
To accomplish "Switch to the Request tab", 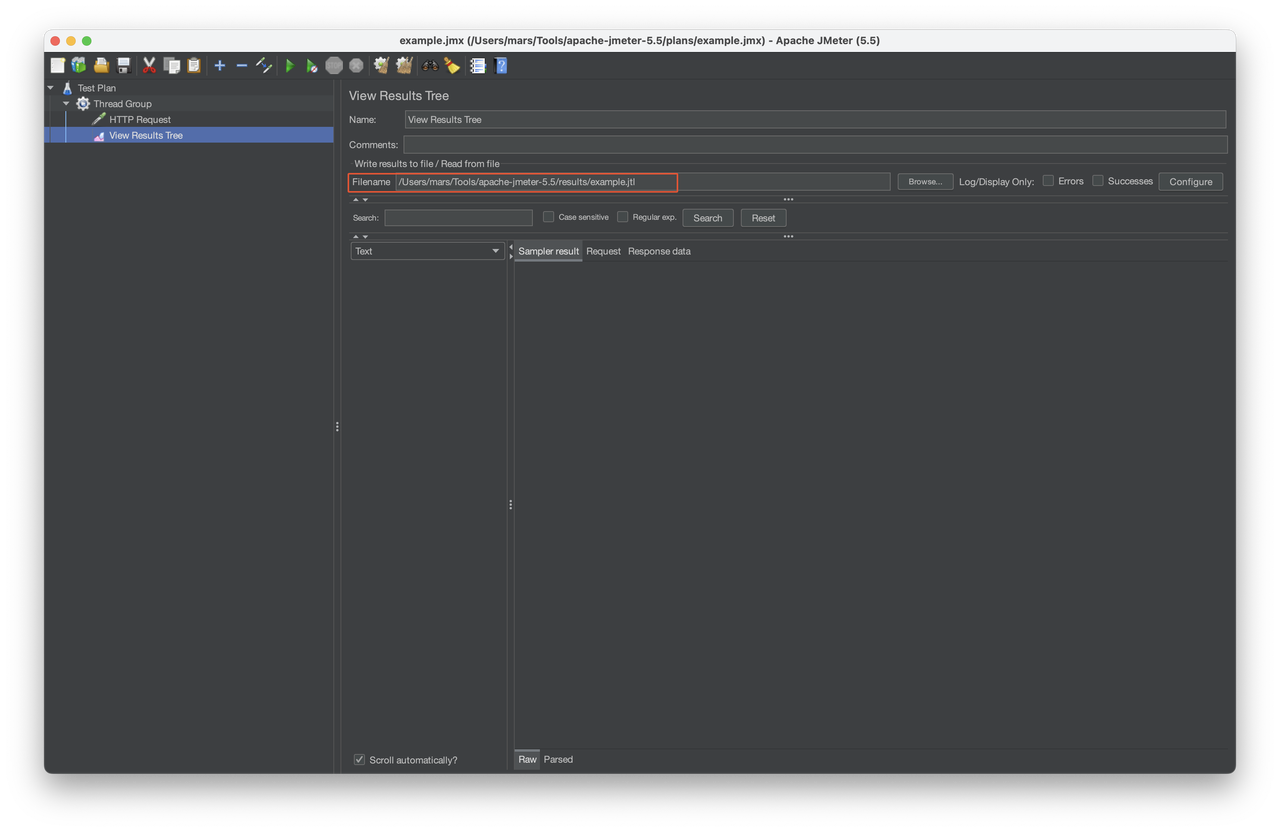I will (x=603, y=251).
